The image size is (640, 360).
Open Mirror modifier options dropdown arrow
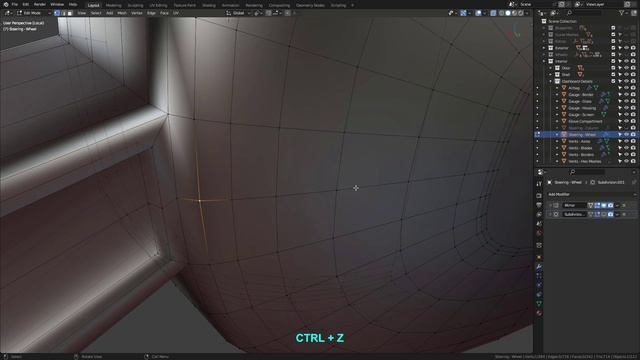pyautogui.click(x=617, y=205)
